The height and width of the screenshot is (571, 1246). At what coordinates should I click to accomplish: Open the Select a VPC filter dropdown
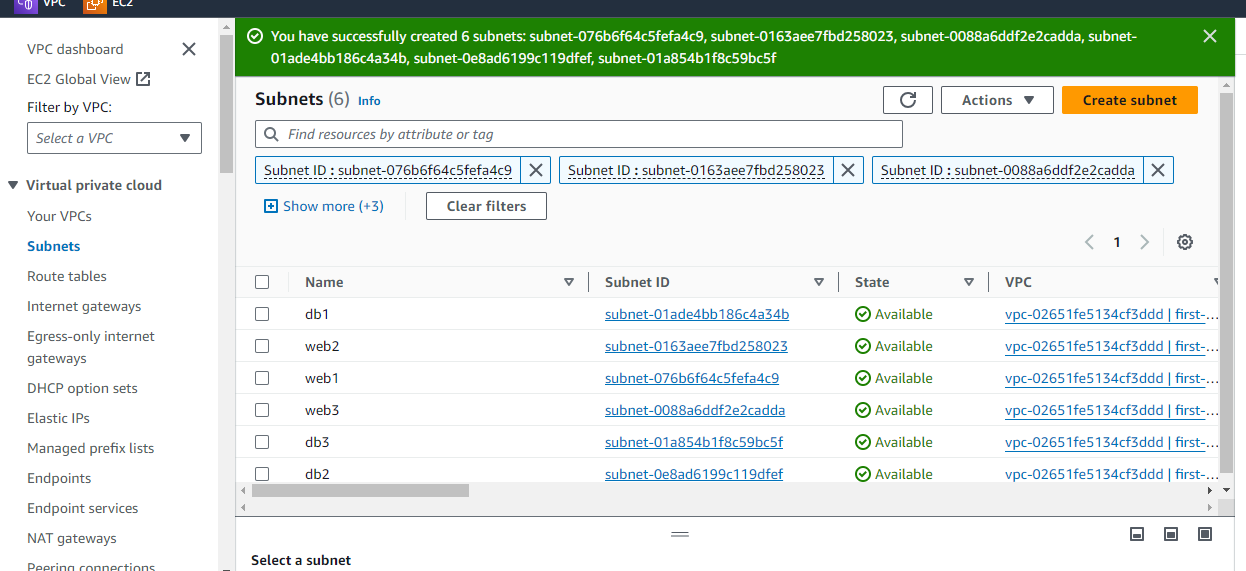pyautogui.click(x=114, y=138)
